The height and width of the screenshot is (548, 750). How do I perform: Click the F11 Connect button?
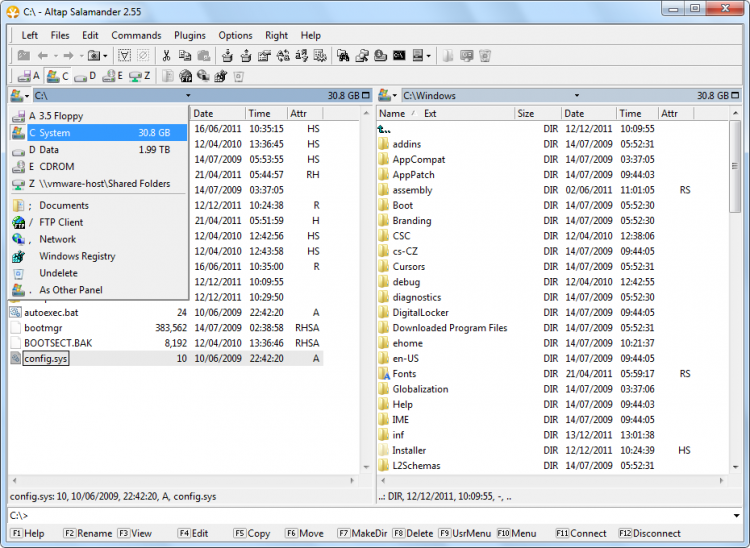581,534
